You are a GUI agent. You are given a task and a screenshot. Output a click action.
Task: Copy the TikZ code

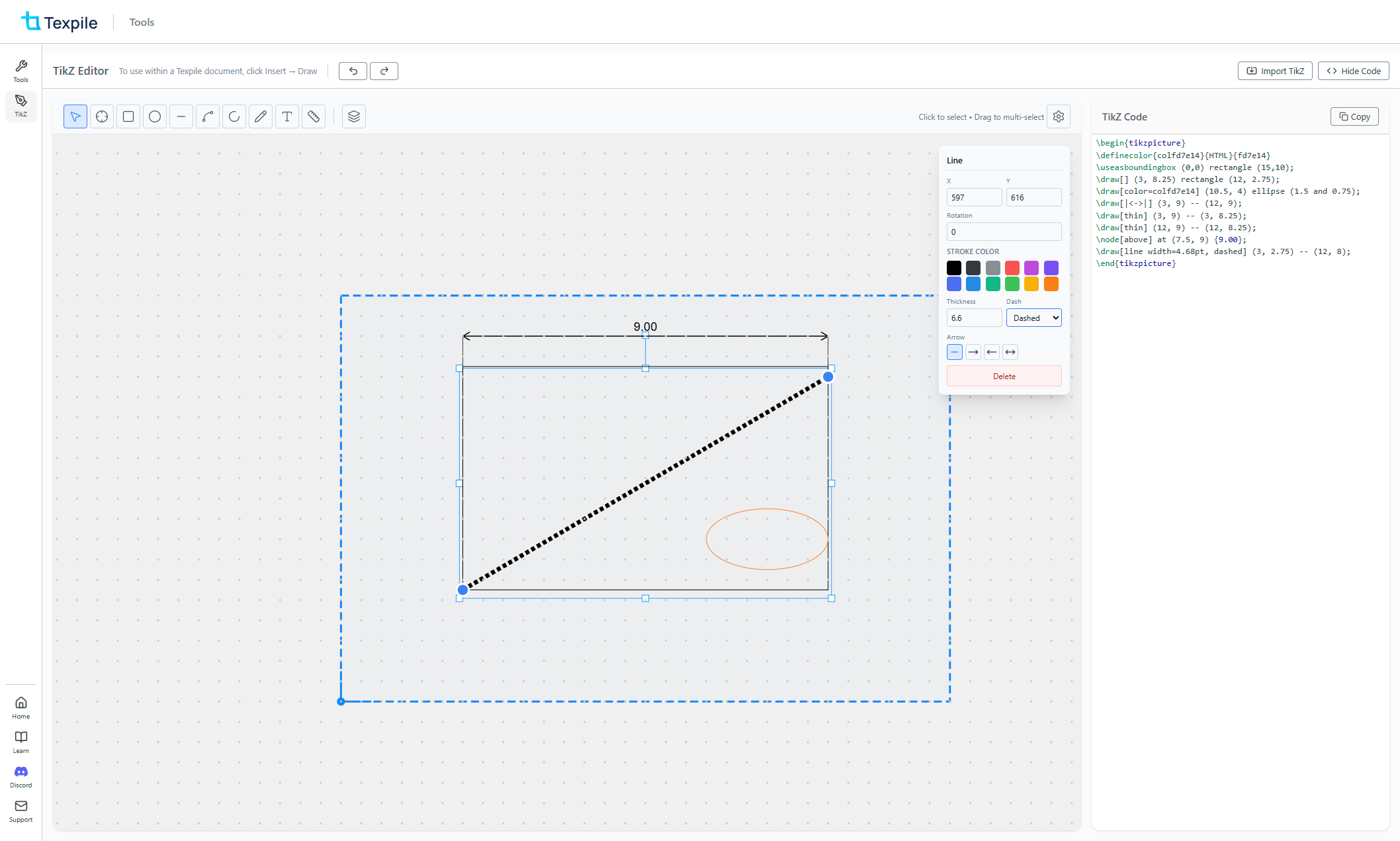pyautogui.click(x=1354, y=116)
